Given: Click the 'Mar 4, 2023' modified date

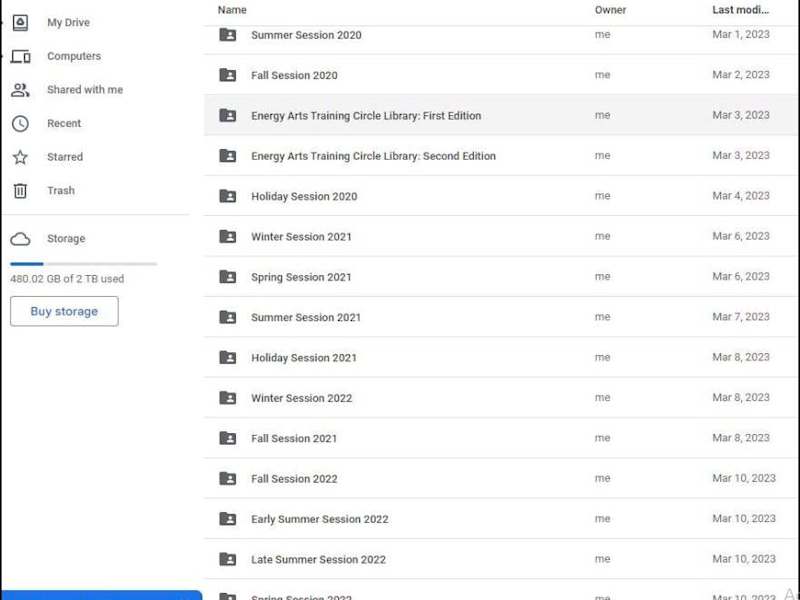Looking at the screenshot, I should coord(741,195).
